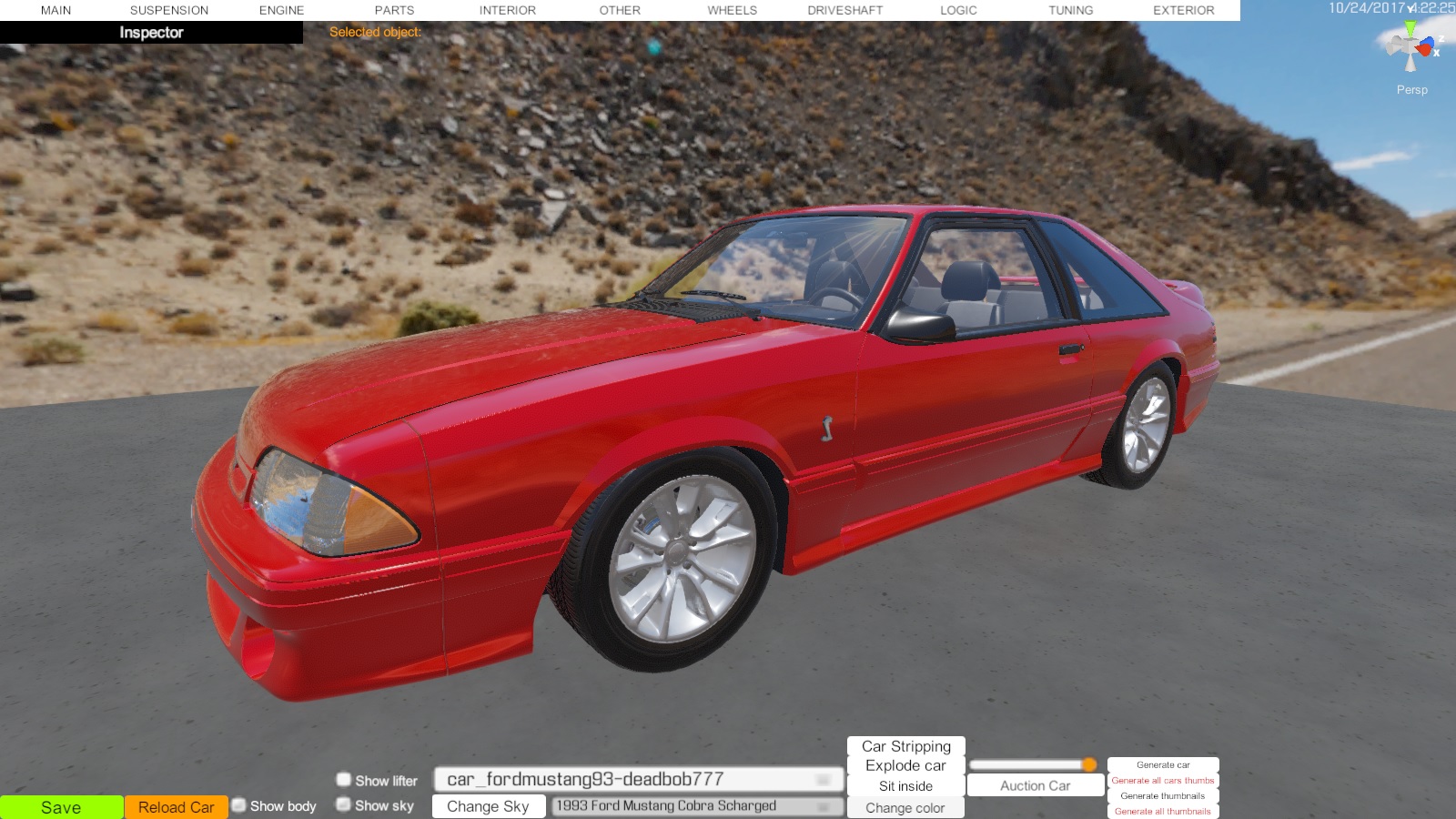Click the center cube of the orientation gizmo
Screen dimensions: 1456x819
tap(1410, 45)
